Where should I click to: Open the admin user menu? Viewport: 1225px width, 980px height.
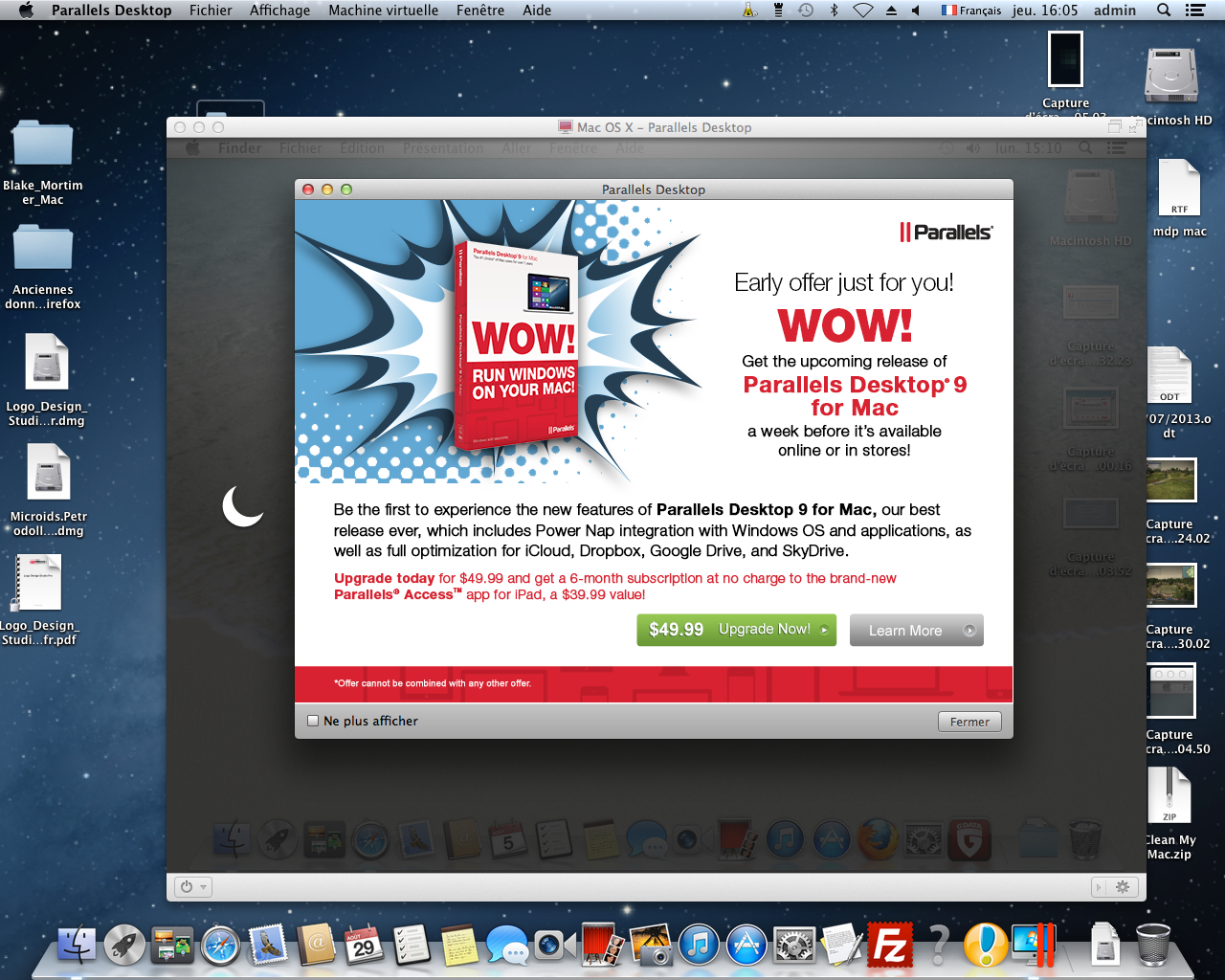tap(1115, 11)
